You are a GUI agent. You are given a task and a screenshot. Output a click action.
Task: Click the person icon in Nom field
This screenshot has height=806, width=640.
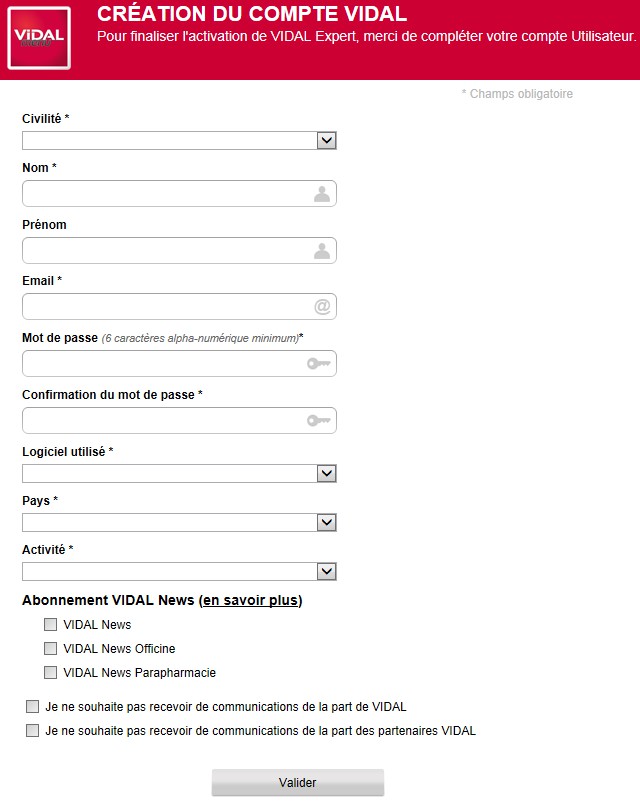tap(321, 194)
